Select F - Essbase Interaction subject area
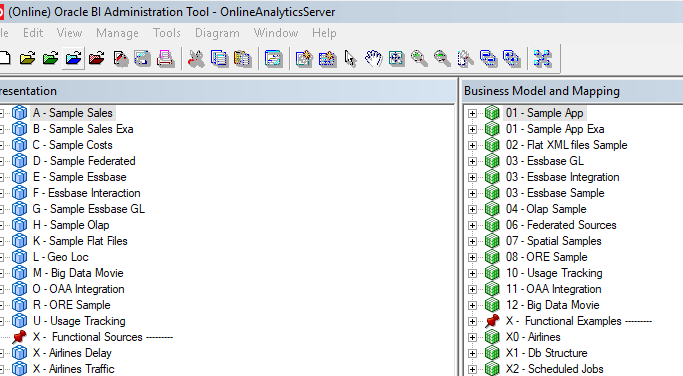 [86, 193]
